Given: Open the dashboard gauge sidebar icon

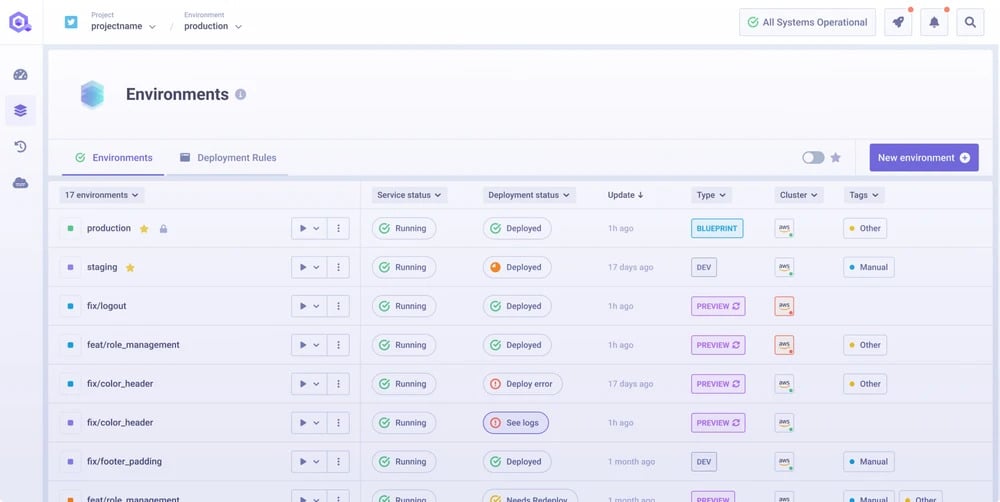Looking at the screenshot, I should pyautogui.click(x=20, y=75).
